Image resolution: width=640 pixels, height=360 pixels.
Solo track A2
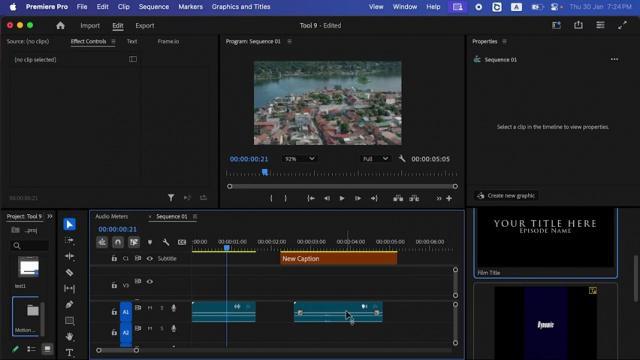(x=162, y=328)
